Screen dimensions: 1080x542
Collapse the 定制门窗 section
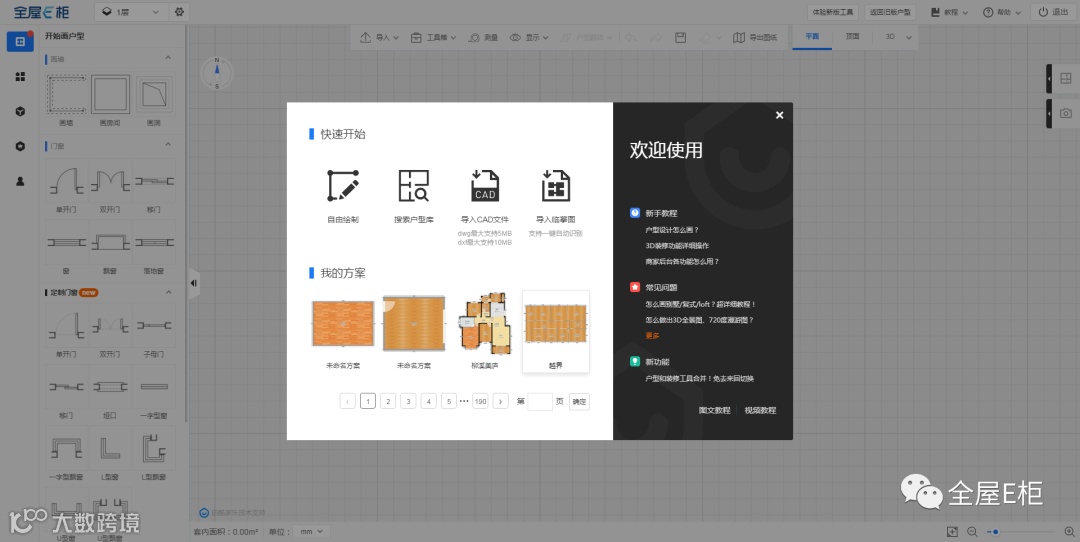click(x=168, y=292)
